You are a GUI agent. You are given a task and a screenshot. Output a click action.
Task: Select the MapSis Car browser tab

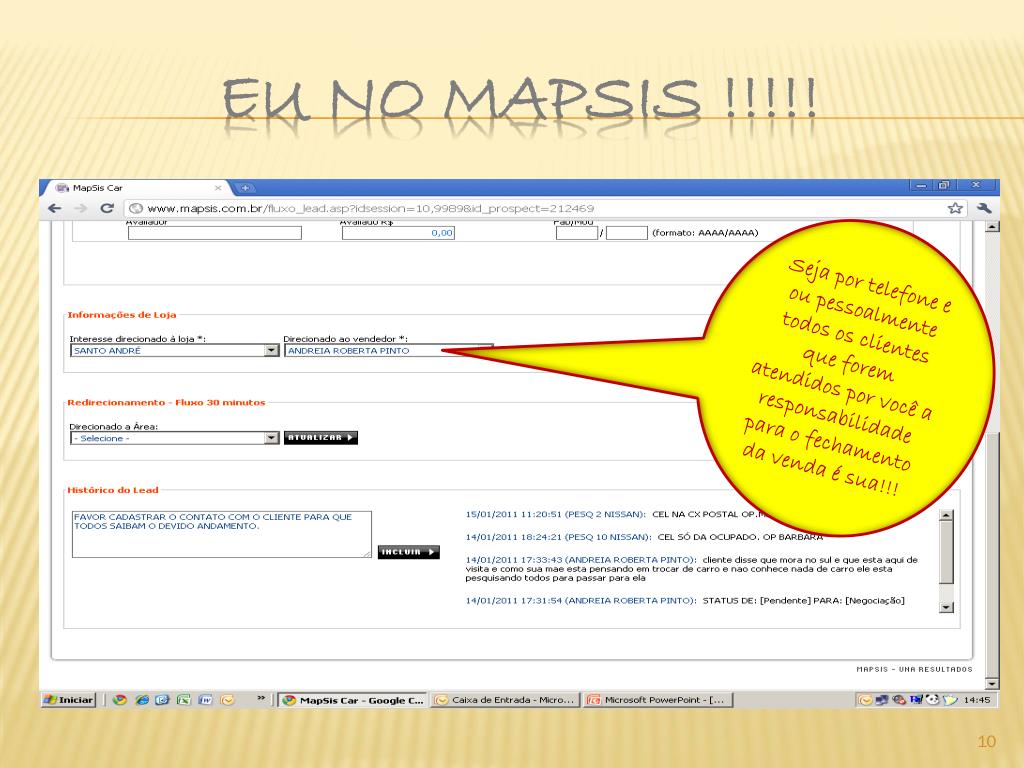(x=137, y=188)
